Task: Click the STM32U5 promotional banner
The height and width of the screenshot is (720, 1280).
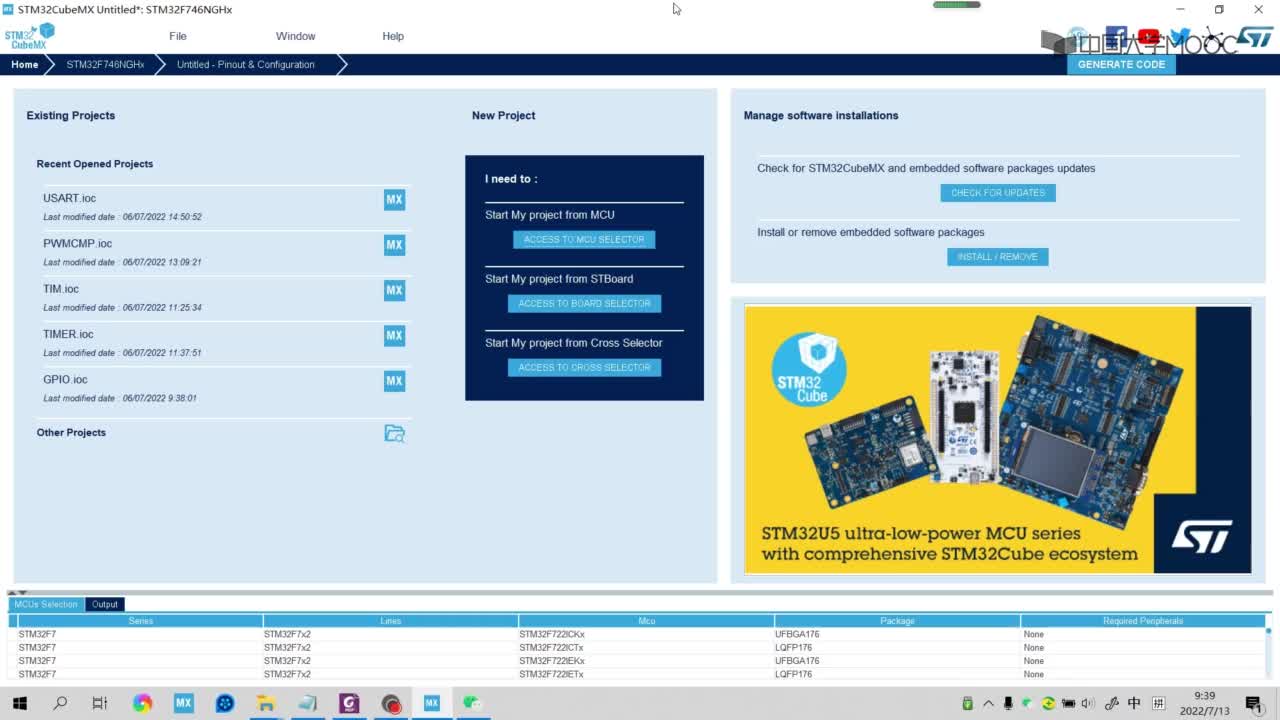Action: [x=997, y=440]
